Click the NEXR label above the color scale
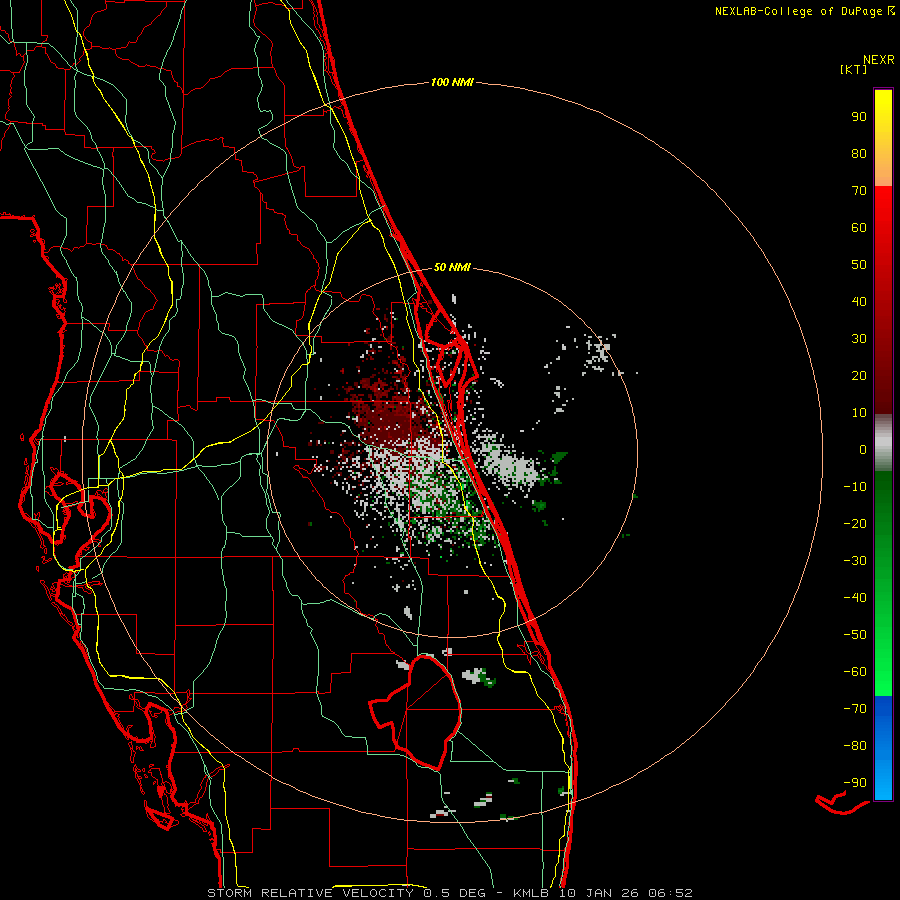This screenshot has height=900, width=900. 879,60
